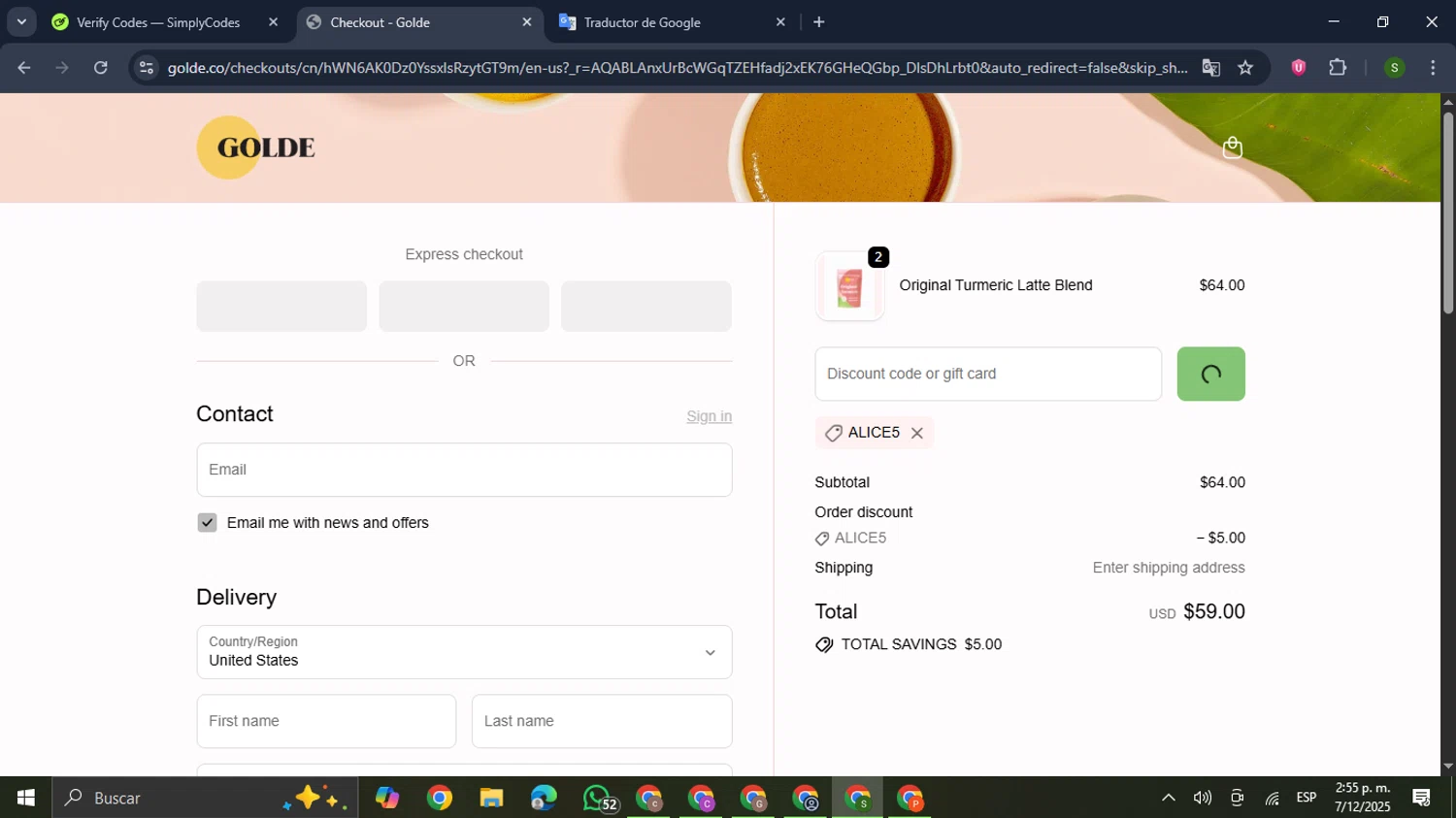This screenshot has width=1456, height=818.
Task: Click the Golde logo
Action: point(255,147)
